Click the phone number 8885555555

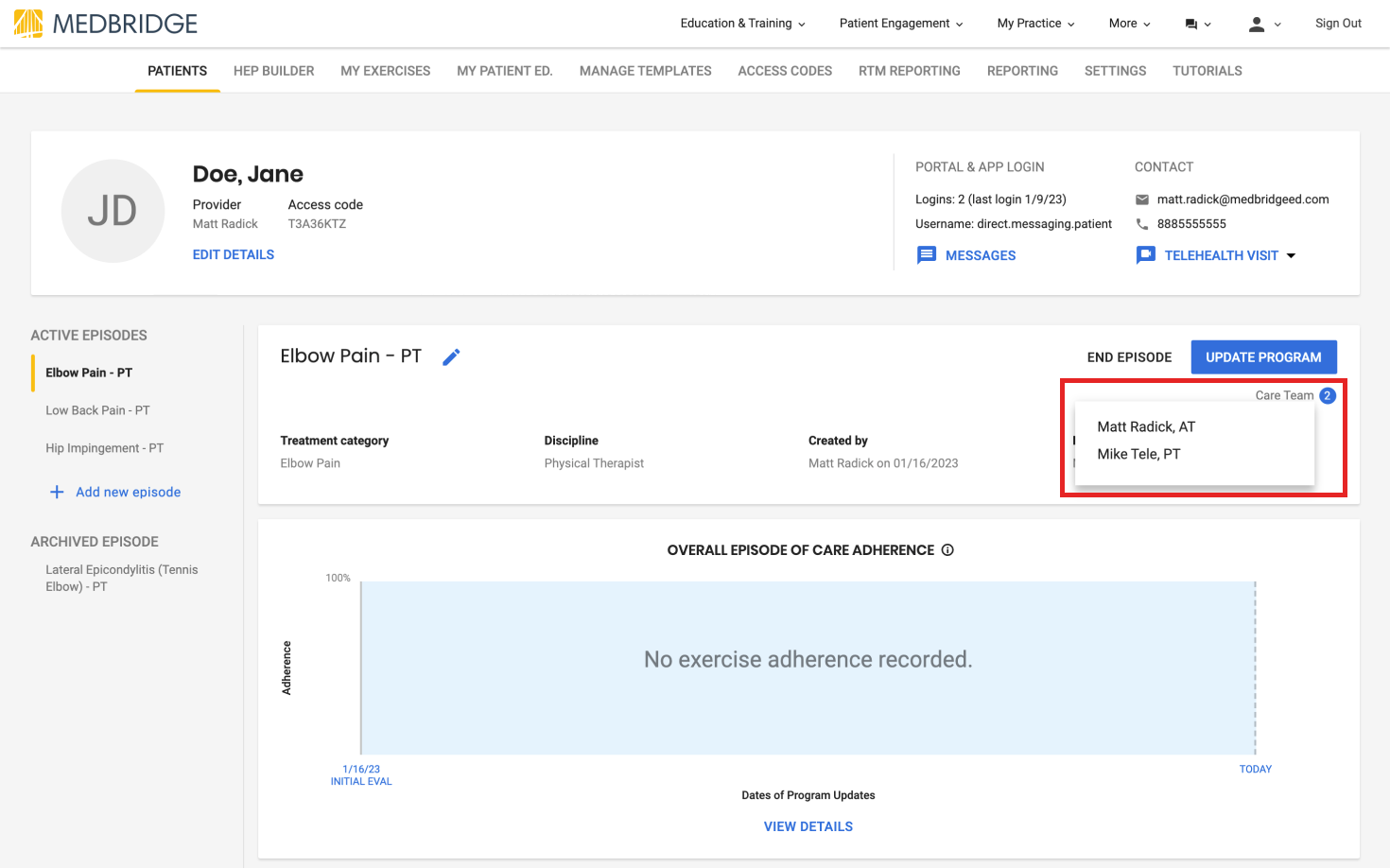coord(1191,224)
